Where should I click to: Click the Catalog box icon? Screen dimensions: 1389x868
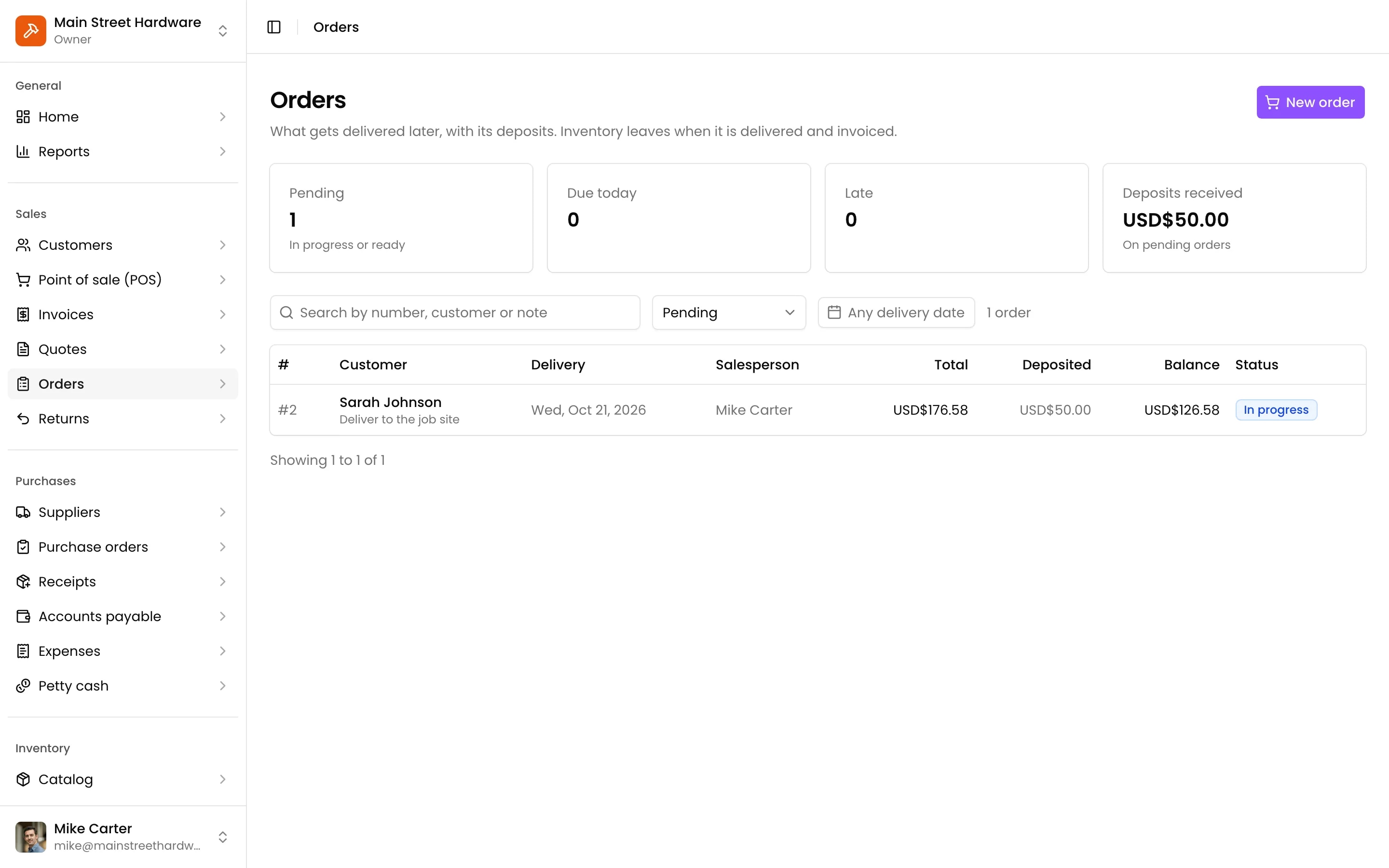23,780
